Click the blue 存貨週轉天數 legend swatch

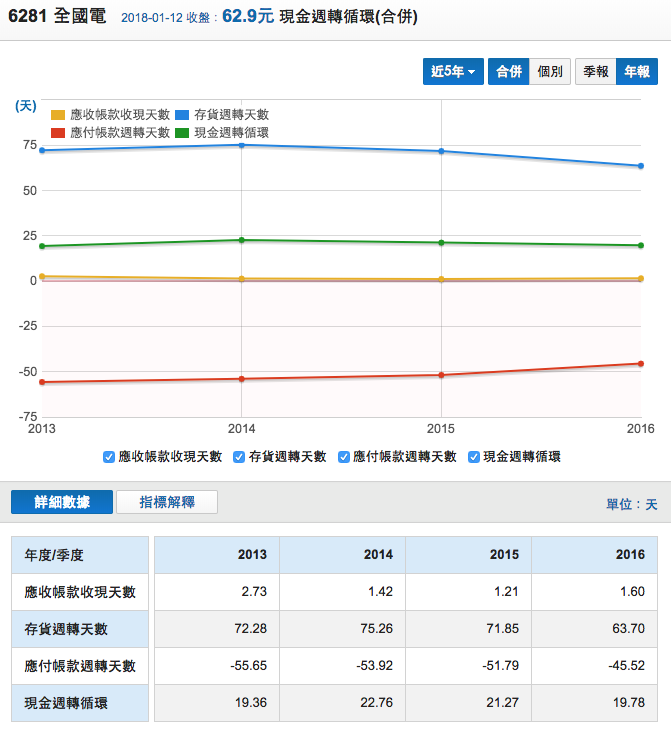pos(182,116)
